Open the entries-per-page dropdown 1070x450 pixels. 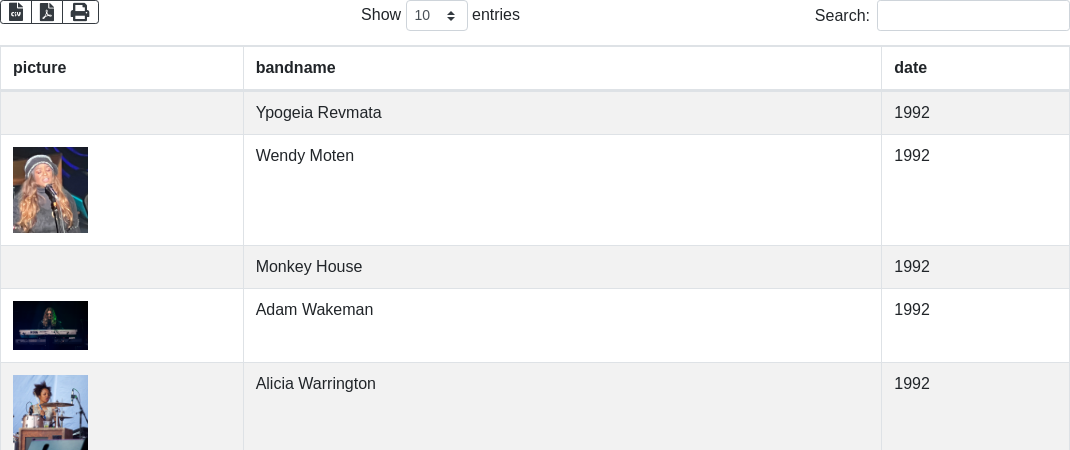pyautogui.click(x=436, y=15)
